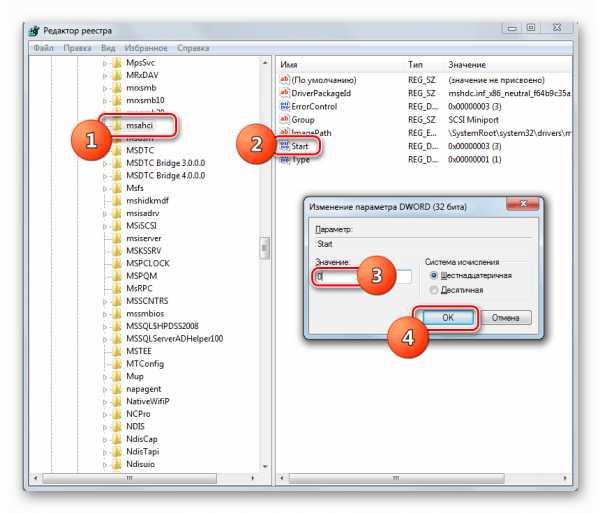Select the NdisTapi registry key

[142, 452]
